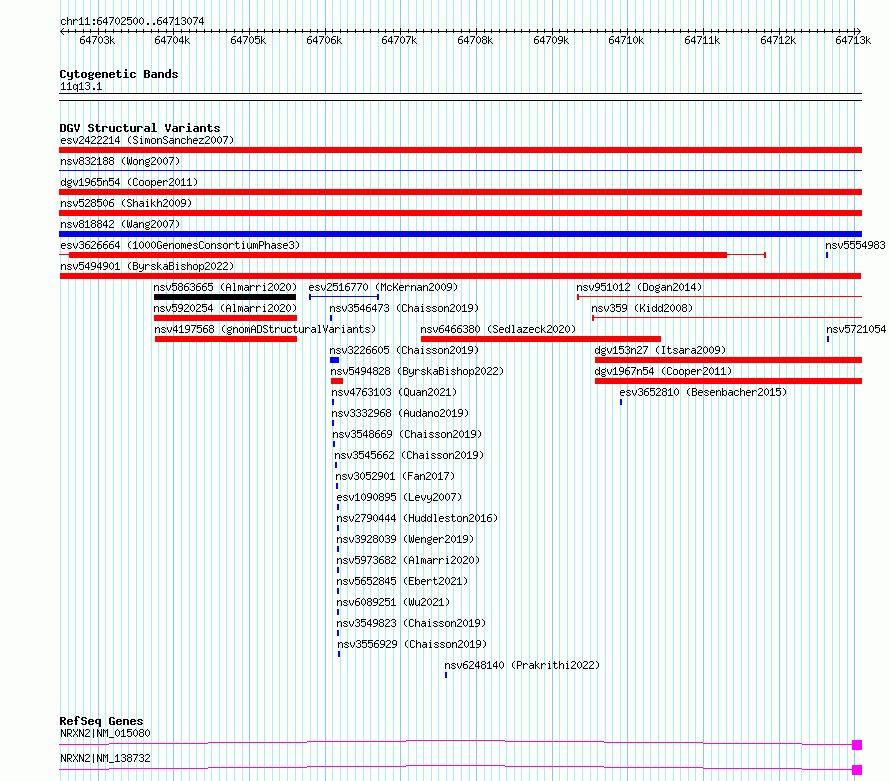Open the dgv1965n54 (Cooper2011) variant
The height and width of the screenshot is (781, 890).
pyautogui.click(x=129, y=182)
